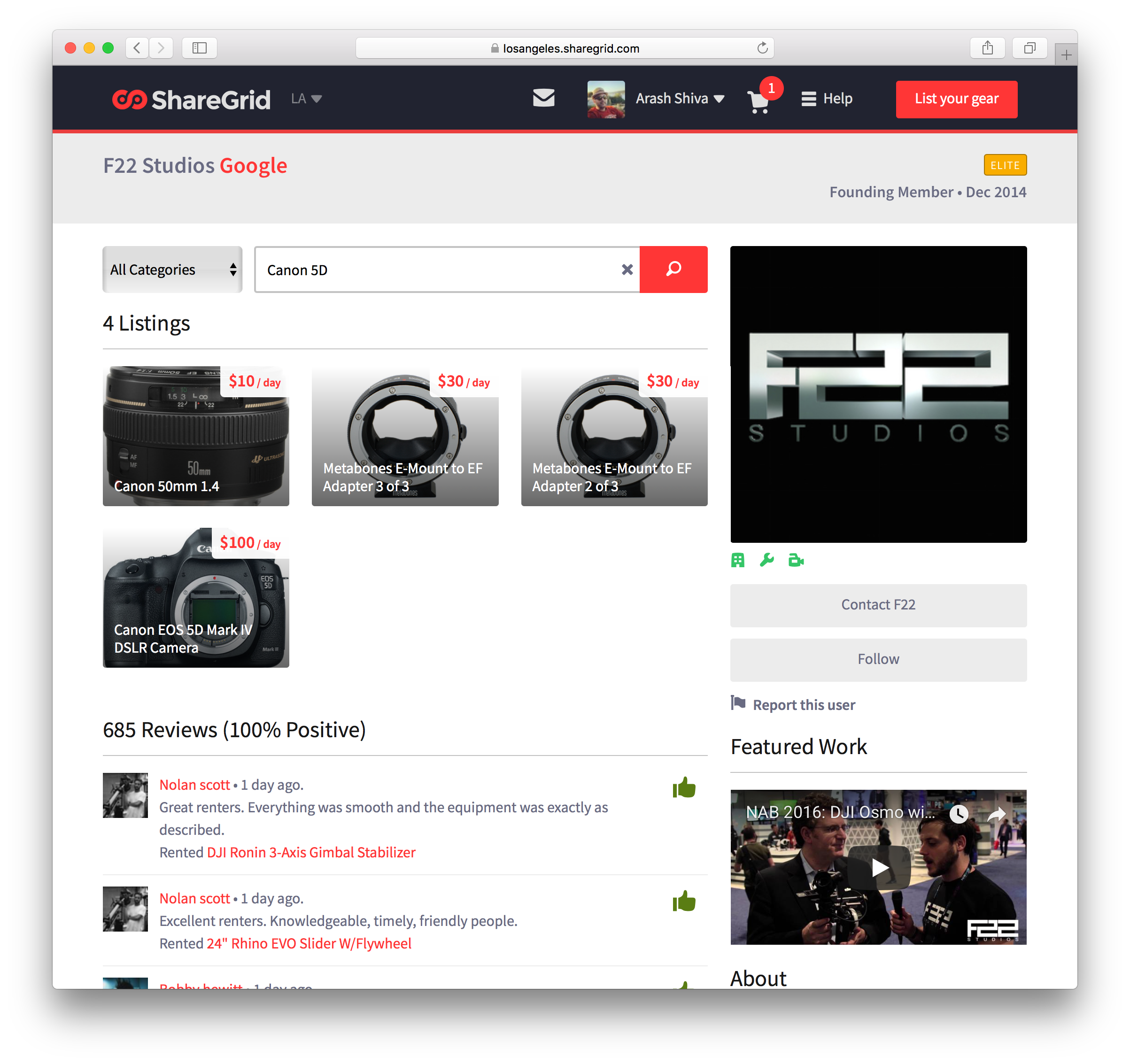The image size is (1130, 1064).
Task: Open the All Categories dropdown
Action: [x=172, y=270]
